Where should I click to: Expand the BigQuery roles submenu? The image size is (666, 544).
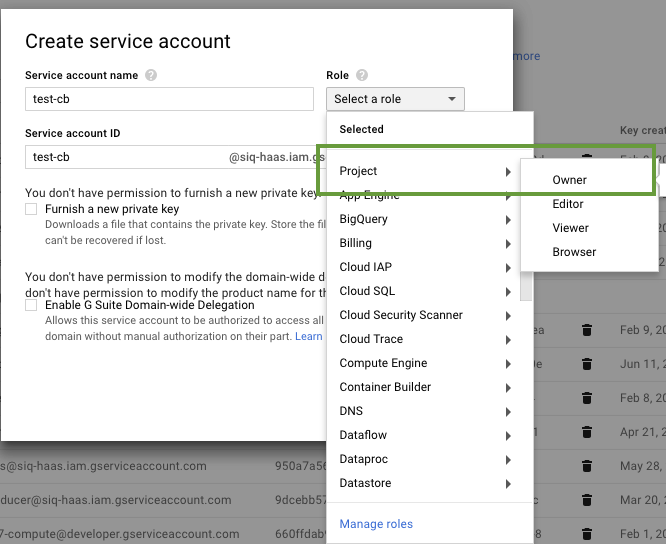(424, 219)
